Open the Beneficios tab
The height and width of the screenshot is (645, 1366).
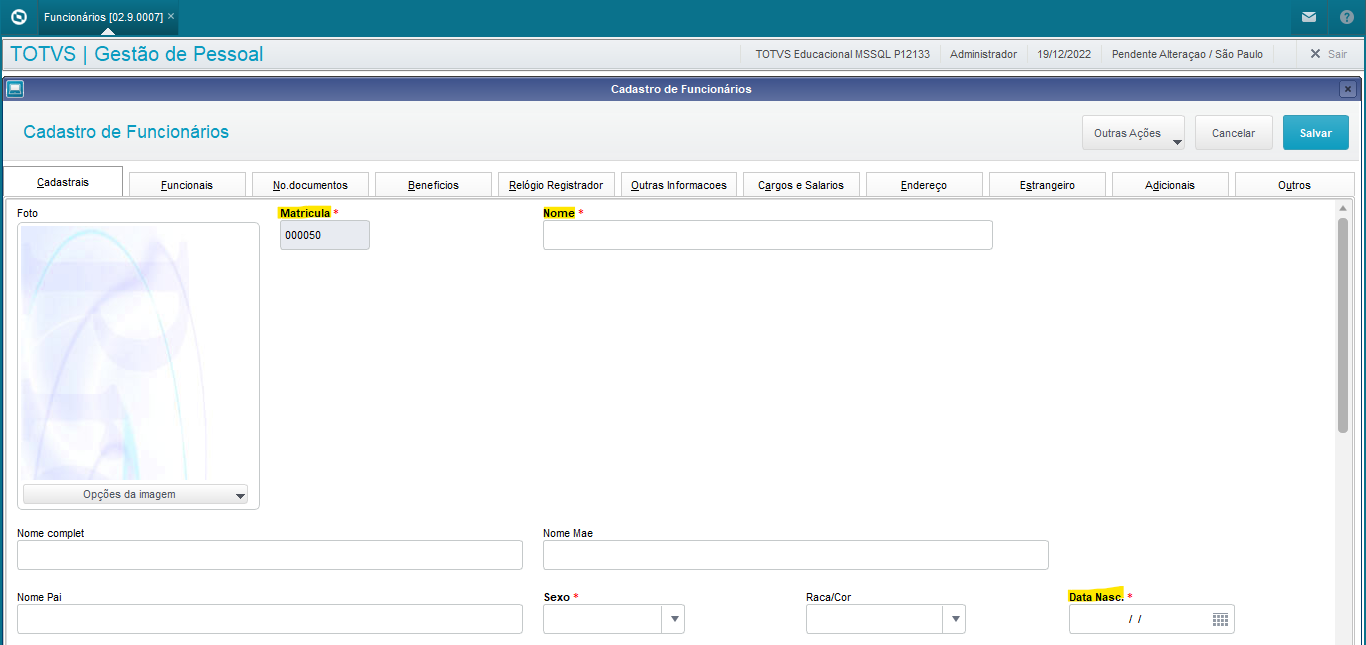pyautogui.click(x=433, y=185)
